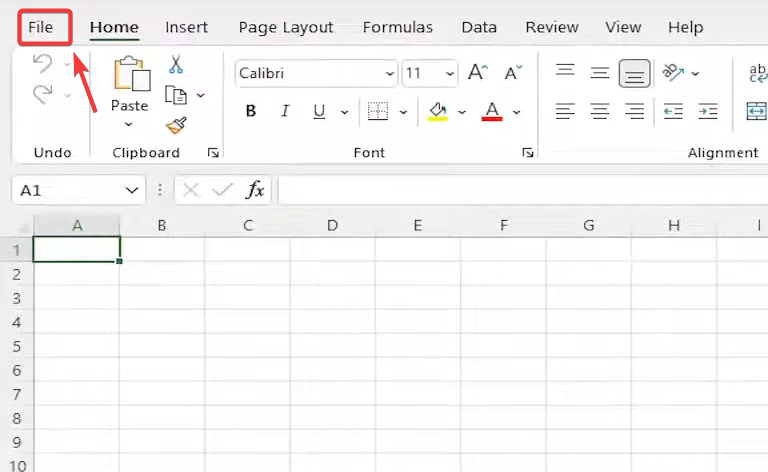768x472 pixels.
Task: Apply the yellow fill color
Action: point(437,111)
